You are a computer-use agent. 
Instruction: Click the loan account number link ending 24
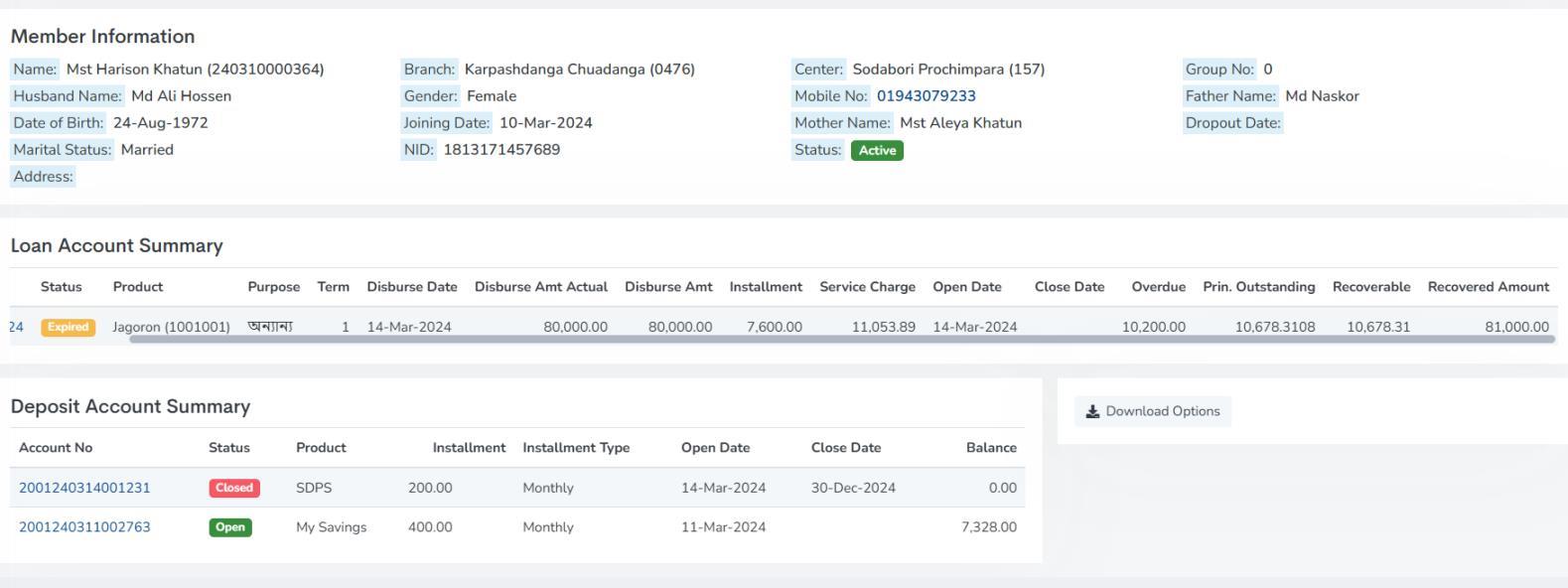click(16, 327)
